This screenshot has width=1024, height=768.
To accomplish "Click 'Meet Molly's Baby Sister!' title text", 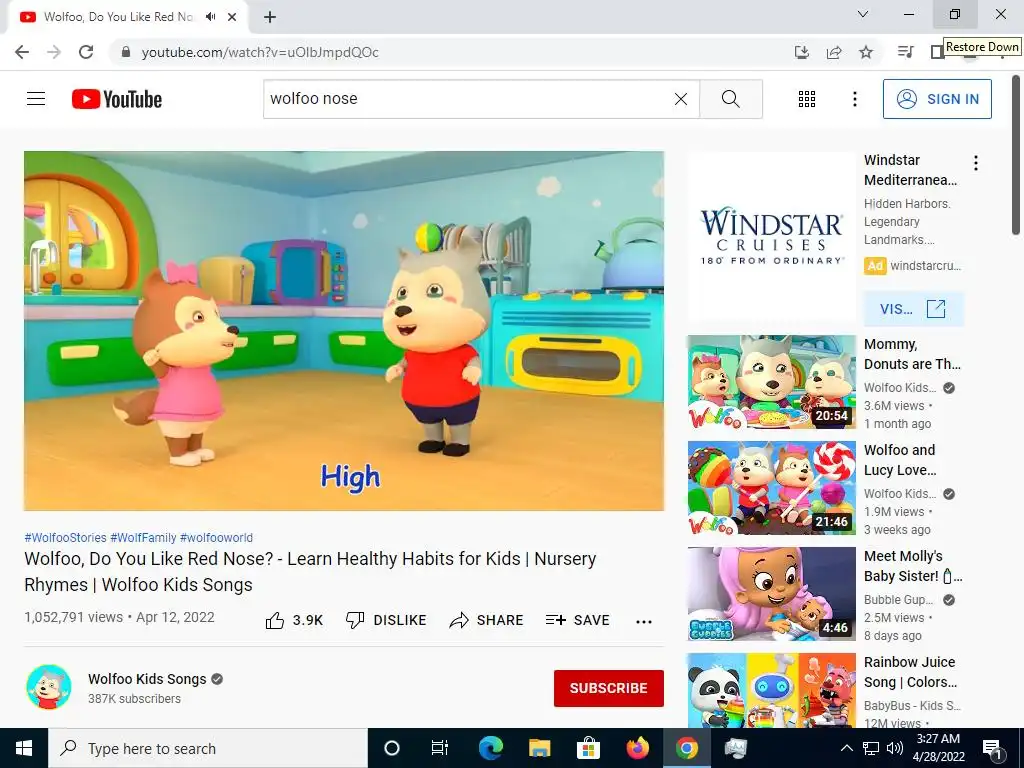I will (x=913, y=566).
